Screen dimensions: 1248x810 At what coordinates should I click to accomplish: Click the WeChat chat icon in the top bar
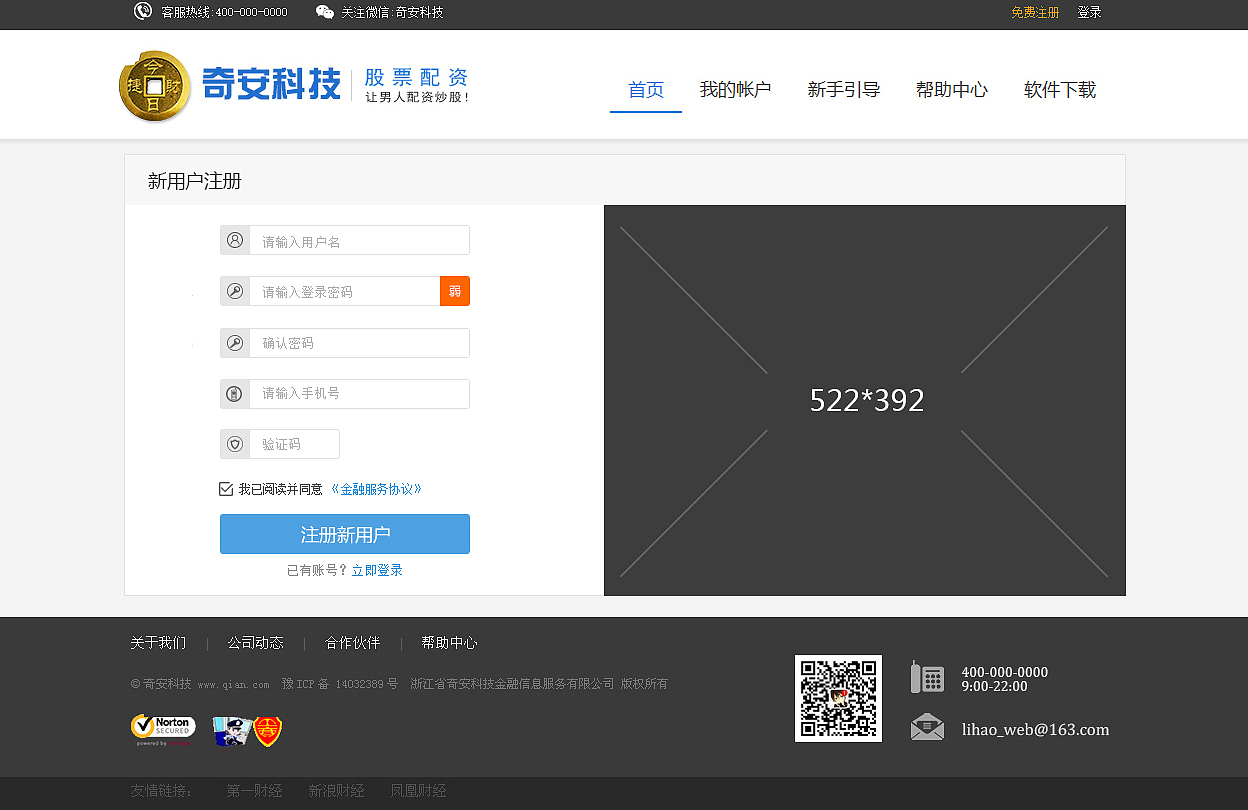[x=323, y=12]
